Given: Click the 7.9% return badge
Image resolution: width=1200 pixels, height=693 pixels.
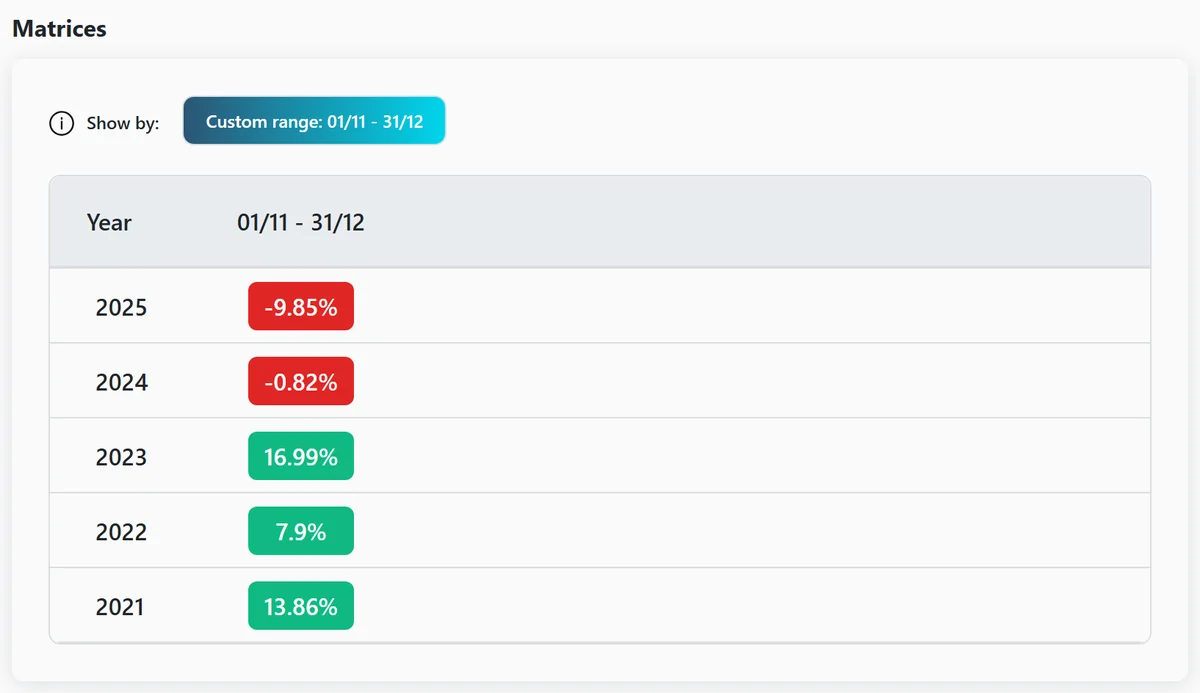Looking at the screenshot, I should pyautogui.click(x=301, y=532).
